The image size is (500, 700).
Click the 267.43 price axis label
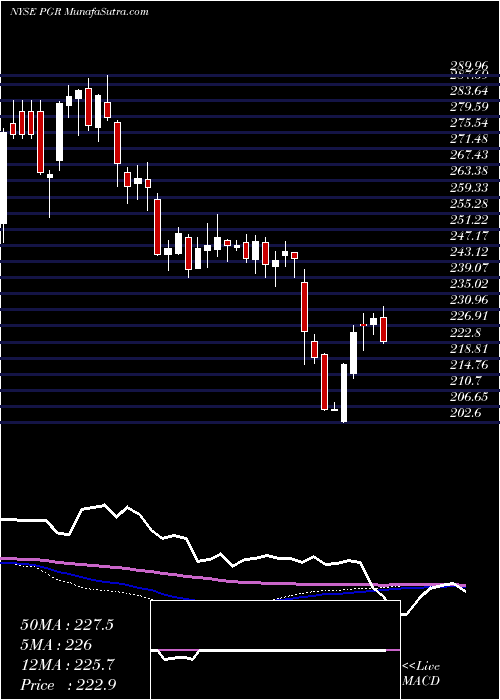(x=469, y=155)
